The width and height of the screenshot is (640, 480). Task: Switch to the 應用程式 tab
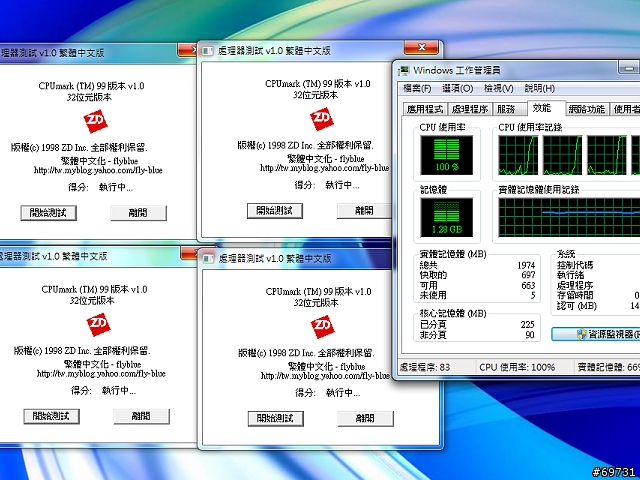pyautogui.click(x=425, y=109)
